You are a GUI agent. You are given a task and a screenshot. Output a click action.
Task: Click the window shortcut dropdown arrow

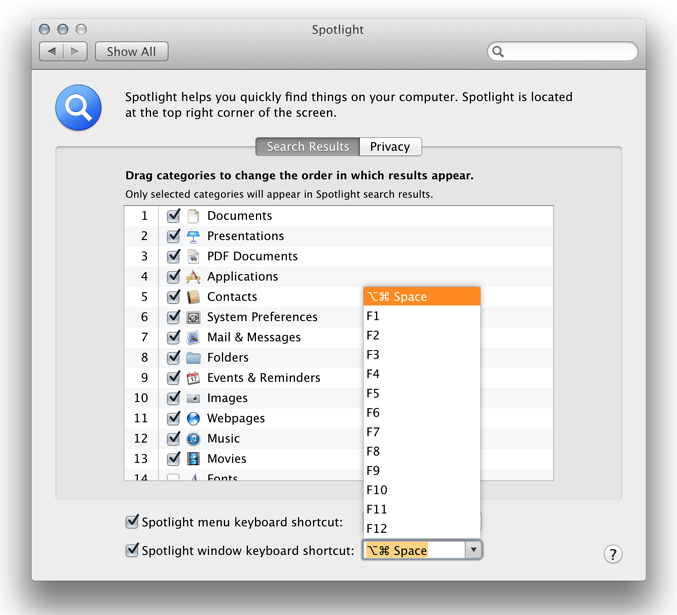(x=474, y=550)
